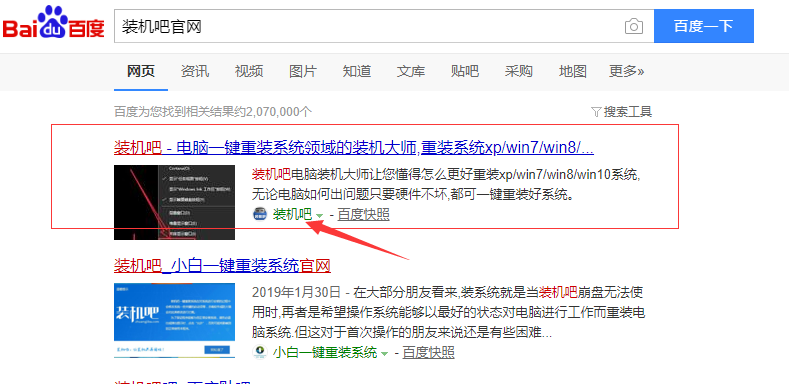Switch to the 资讯 tab
Screen dimensions: 789x384
pyautogui.click(x=195, y=71)
